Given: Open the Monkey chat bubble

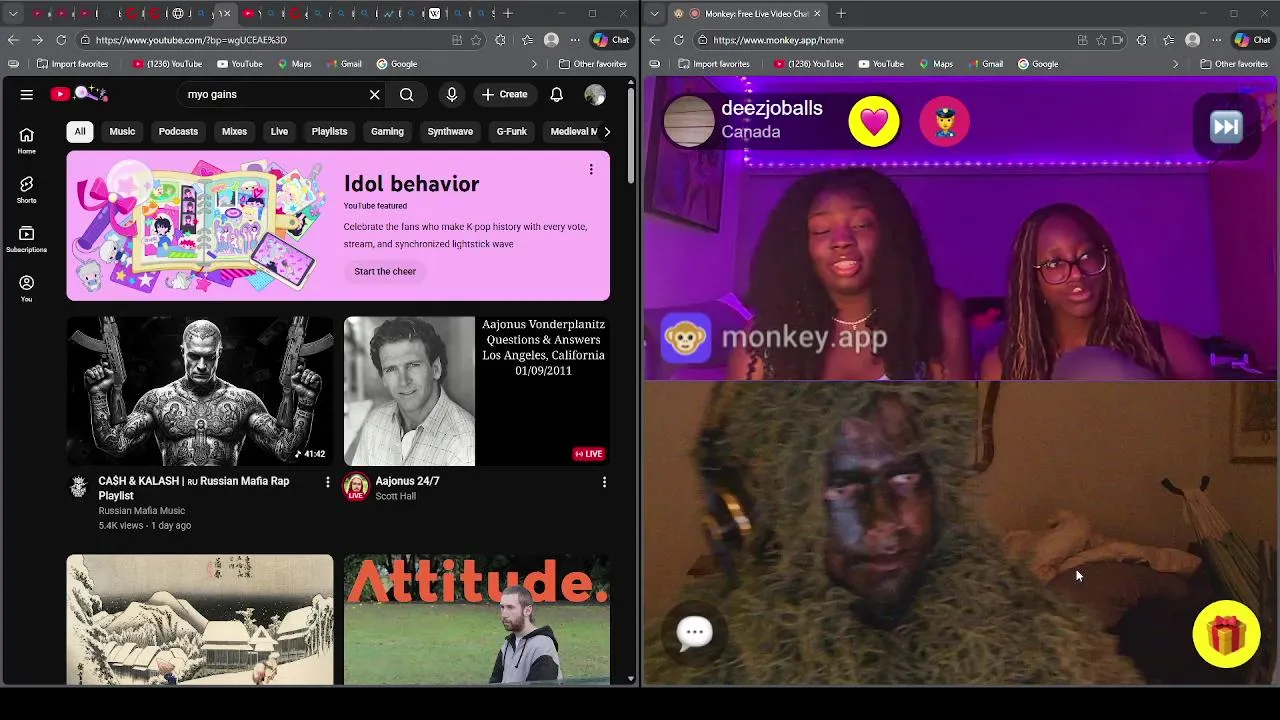Looking at the screenshot, I should (x=695, y=632).
